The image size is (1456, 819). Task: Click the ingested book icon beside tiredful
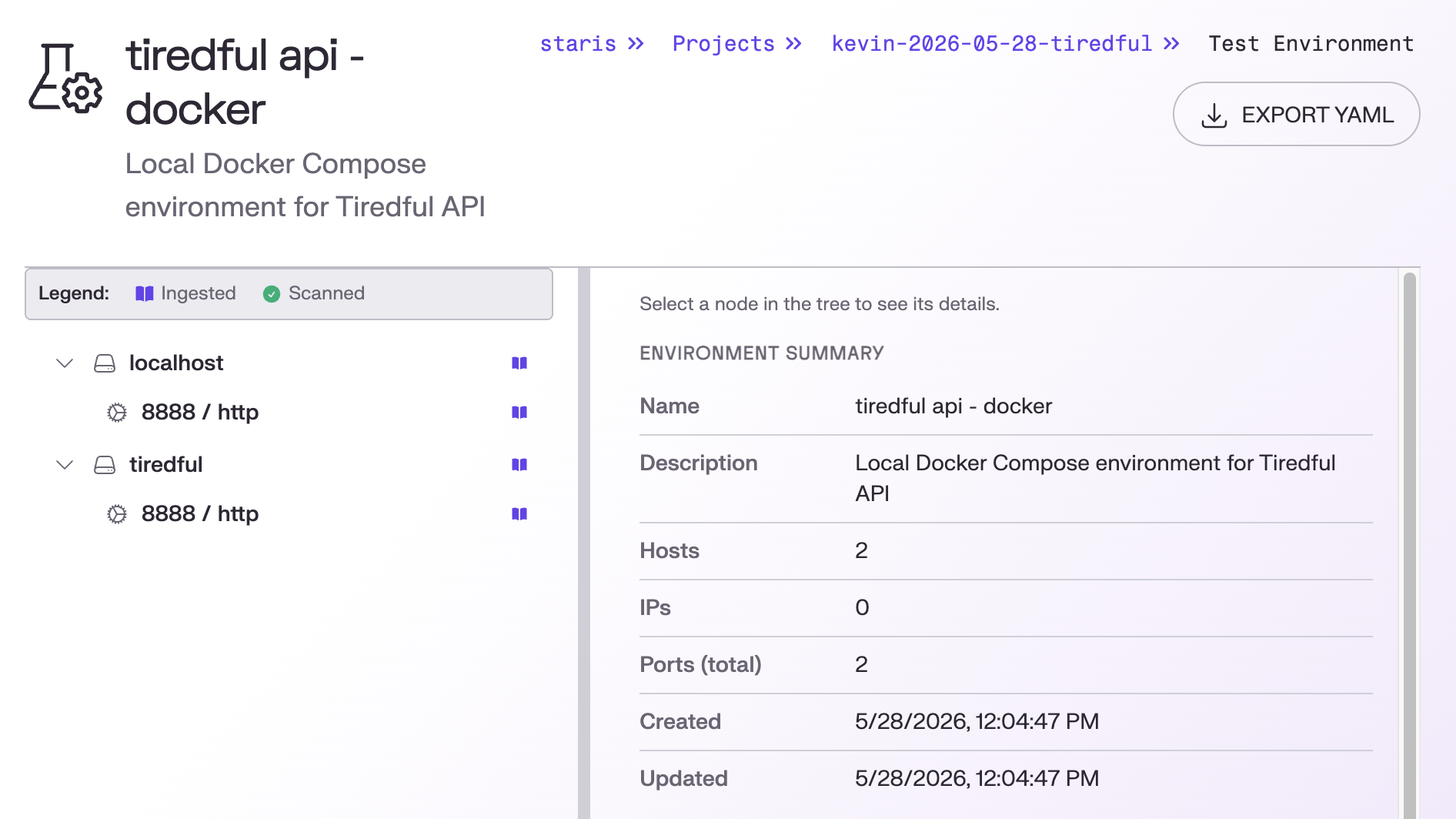(519, 465)
